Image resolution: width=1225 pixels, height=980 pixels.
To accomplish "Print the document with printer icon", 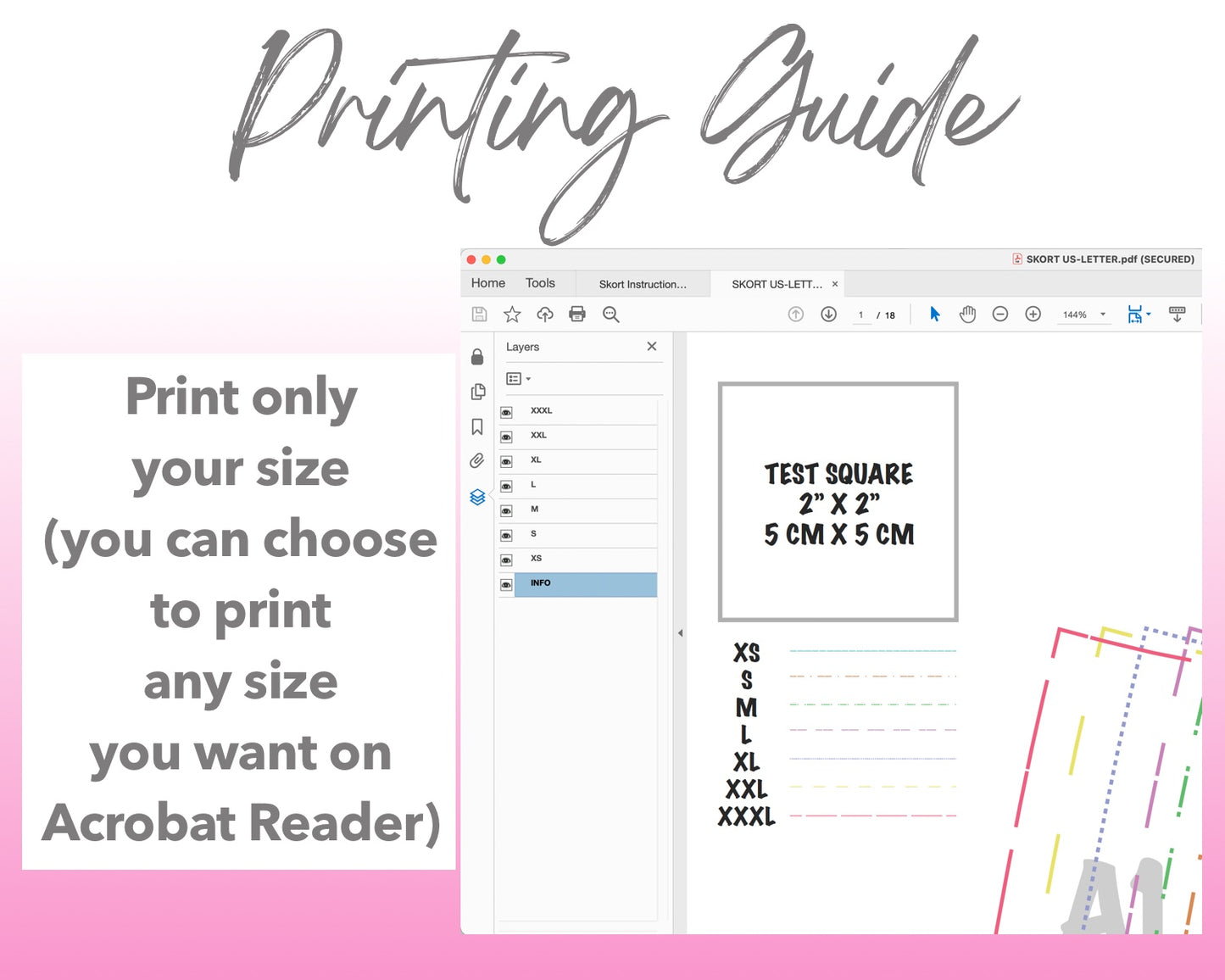I will click(577, 315).
